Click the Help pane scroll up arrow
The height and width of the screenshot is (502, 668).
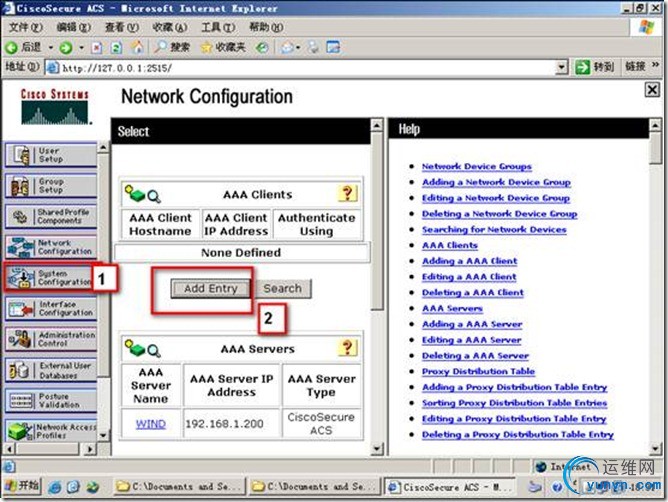655,125
